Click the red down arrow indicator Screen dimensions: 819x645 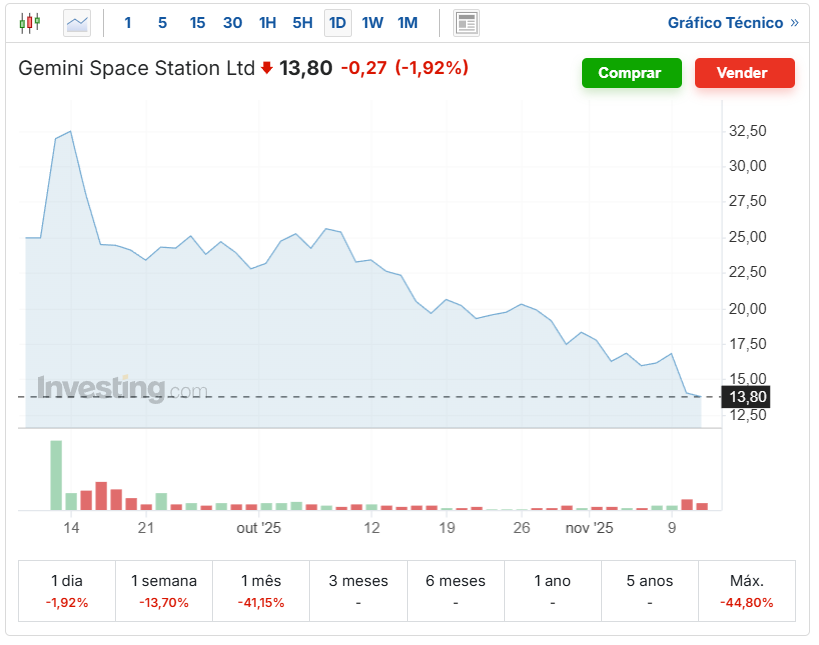point(267,69)
